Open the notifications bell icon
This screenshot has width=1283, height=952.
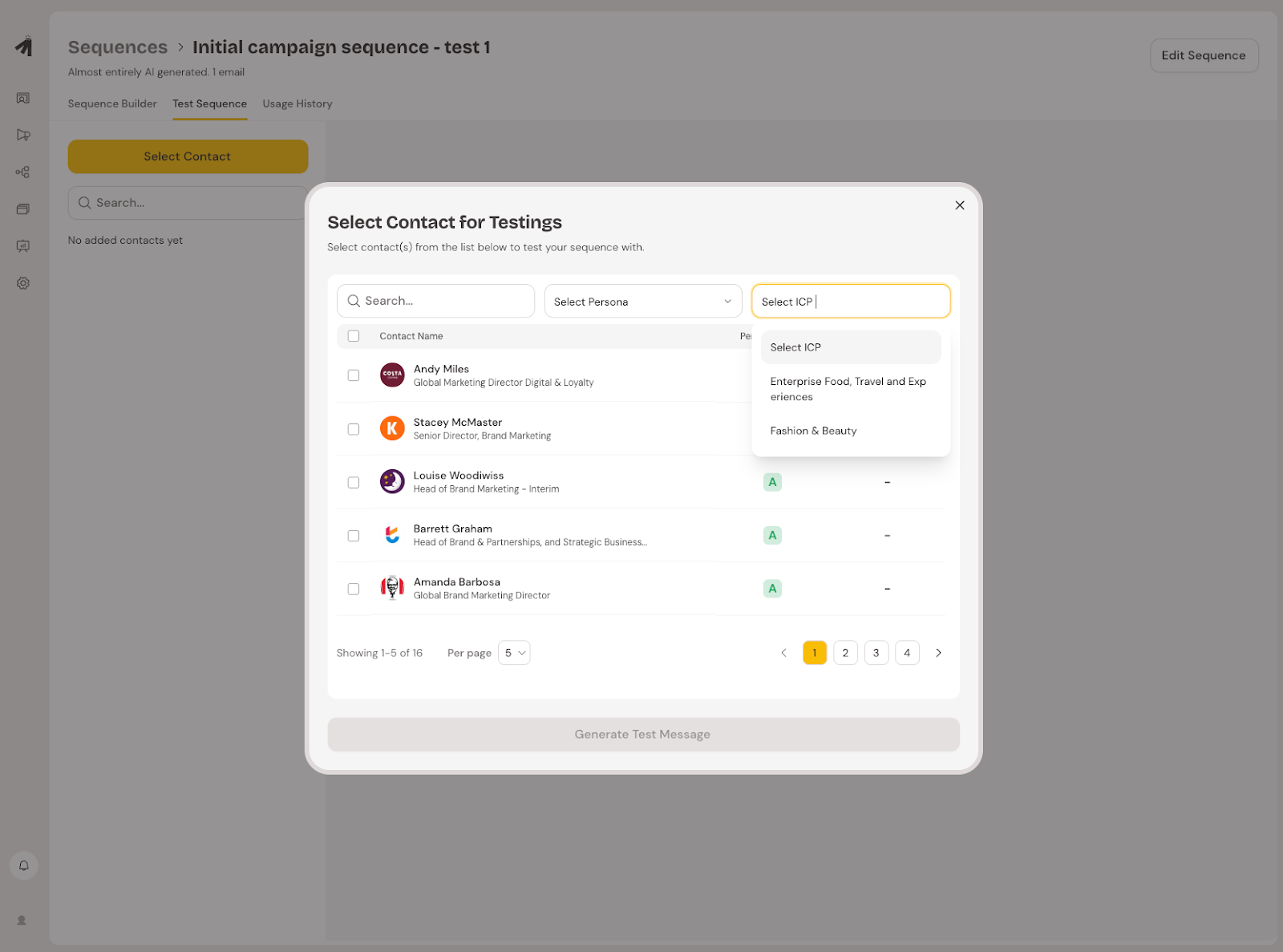click(x=24, y=865)
